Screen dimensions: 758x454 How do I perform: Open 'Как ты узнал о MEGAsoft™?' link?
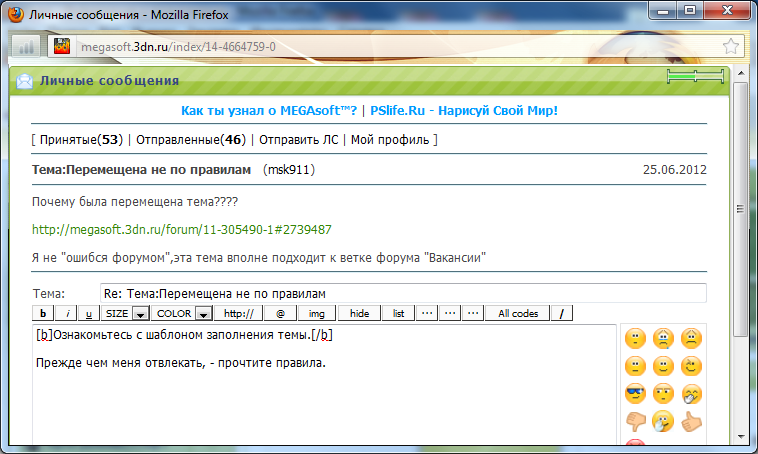coord(269,111)
